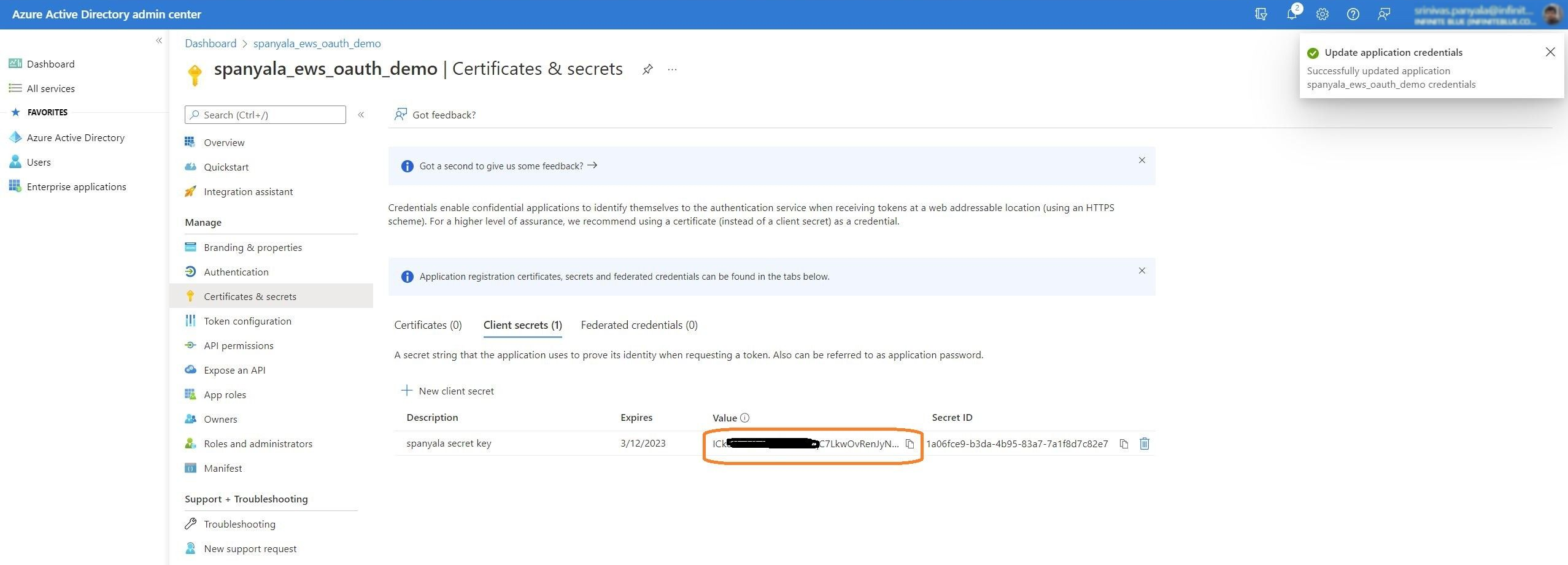Click the Azure Active Directory admin center title
1568x565 pixels.
(107, 14)
